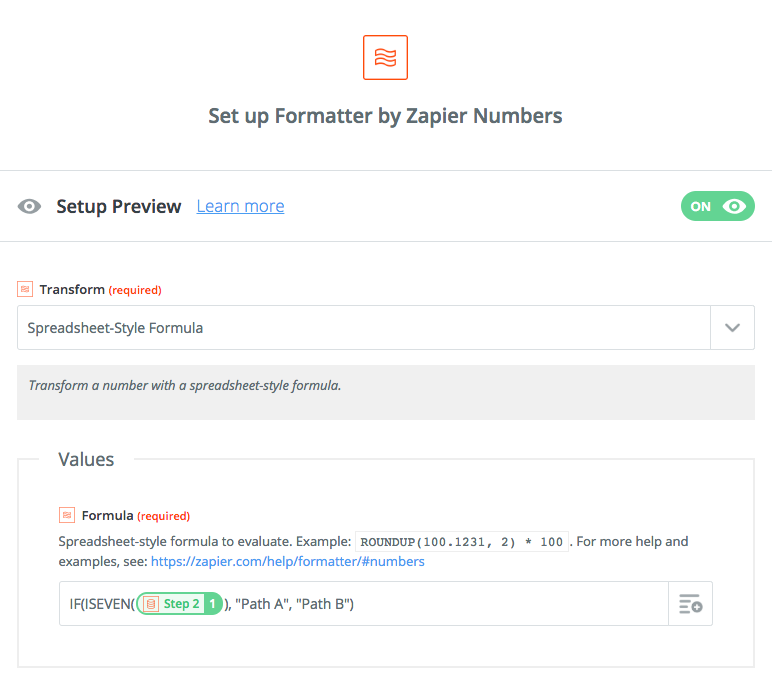This screenshot has height=689, width=772.
Task: Click the green '1' badge on the Step 2 pill
Action: click(x=212, y=604)
